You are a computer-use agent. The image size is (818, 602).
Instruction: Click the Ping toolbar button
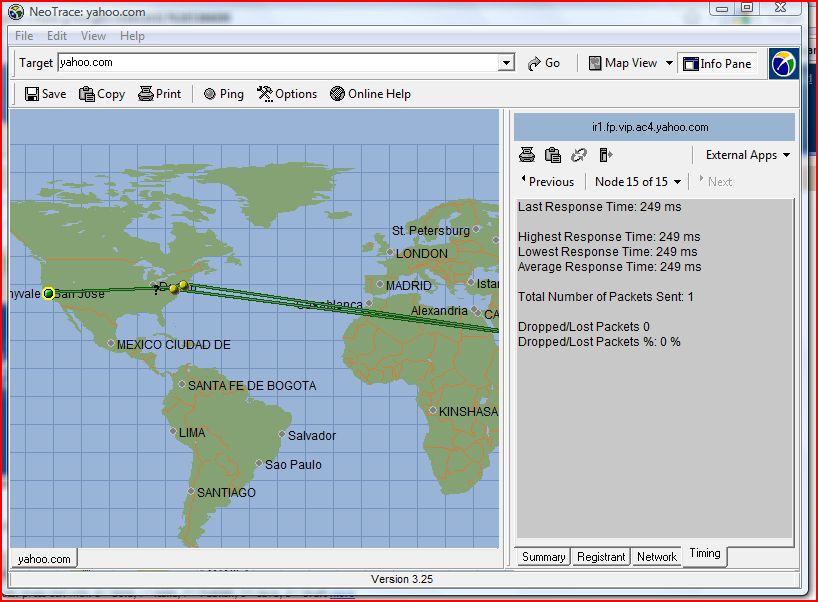point(224,94)
